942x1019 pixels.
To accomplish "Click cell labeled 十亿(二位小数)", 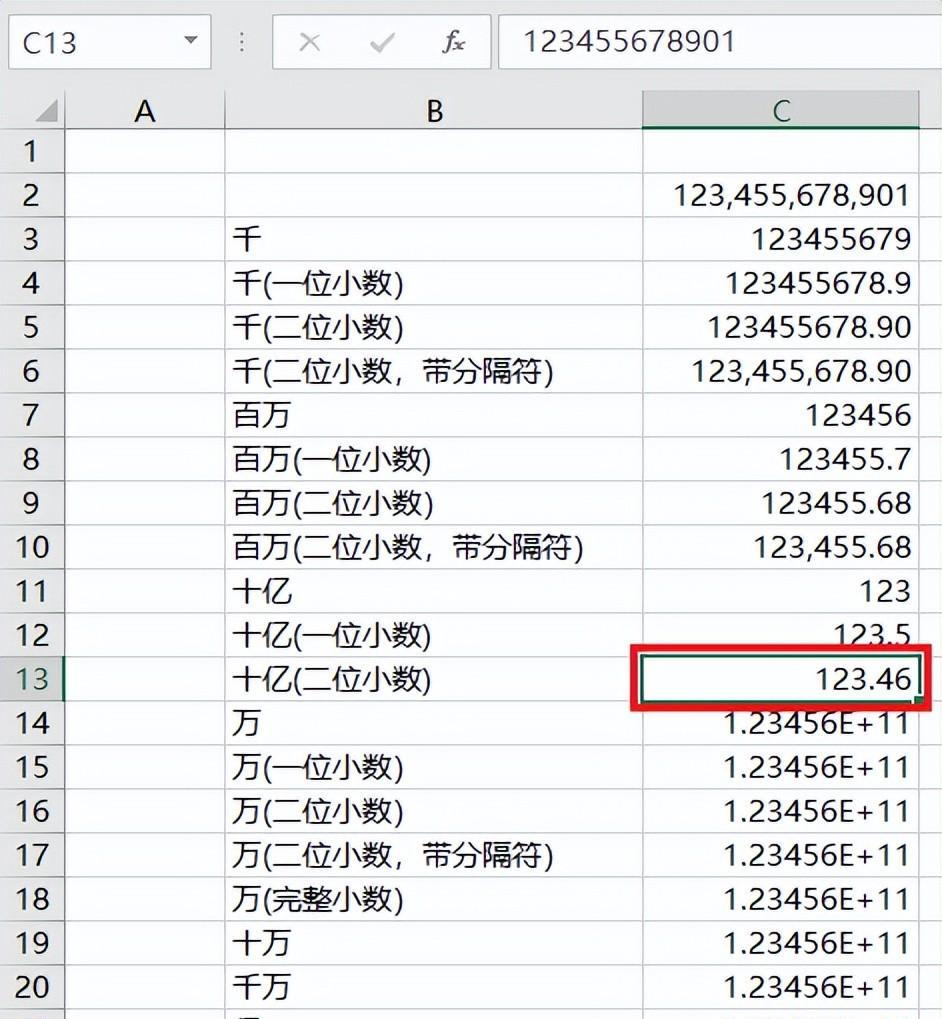I will coord(434,678).
